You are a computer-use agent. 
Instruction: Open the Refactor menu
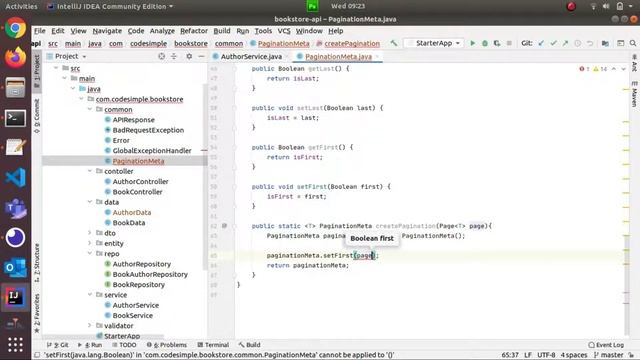[x=194, y=31]
